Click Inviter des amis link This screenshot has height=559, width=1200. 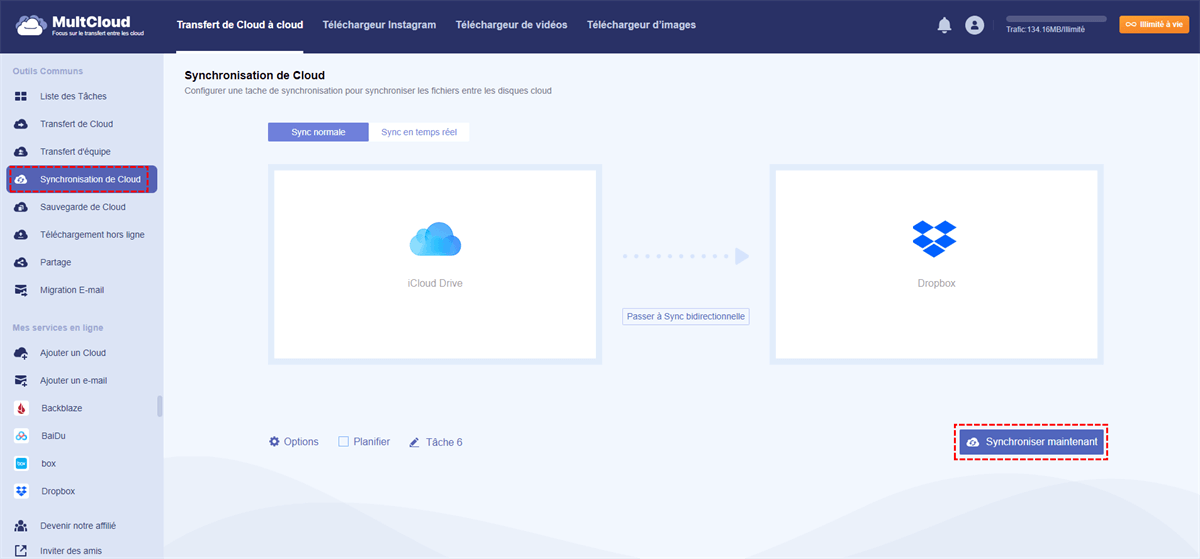click(71, 550)
